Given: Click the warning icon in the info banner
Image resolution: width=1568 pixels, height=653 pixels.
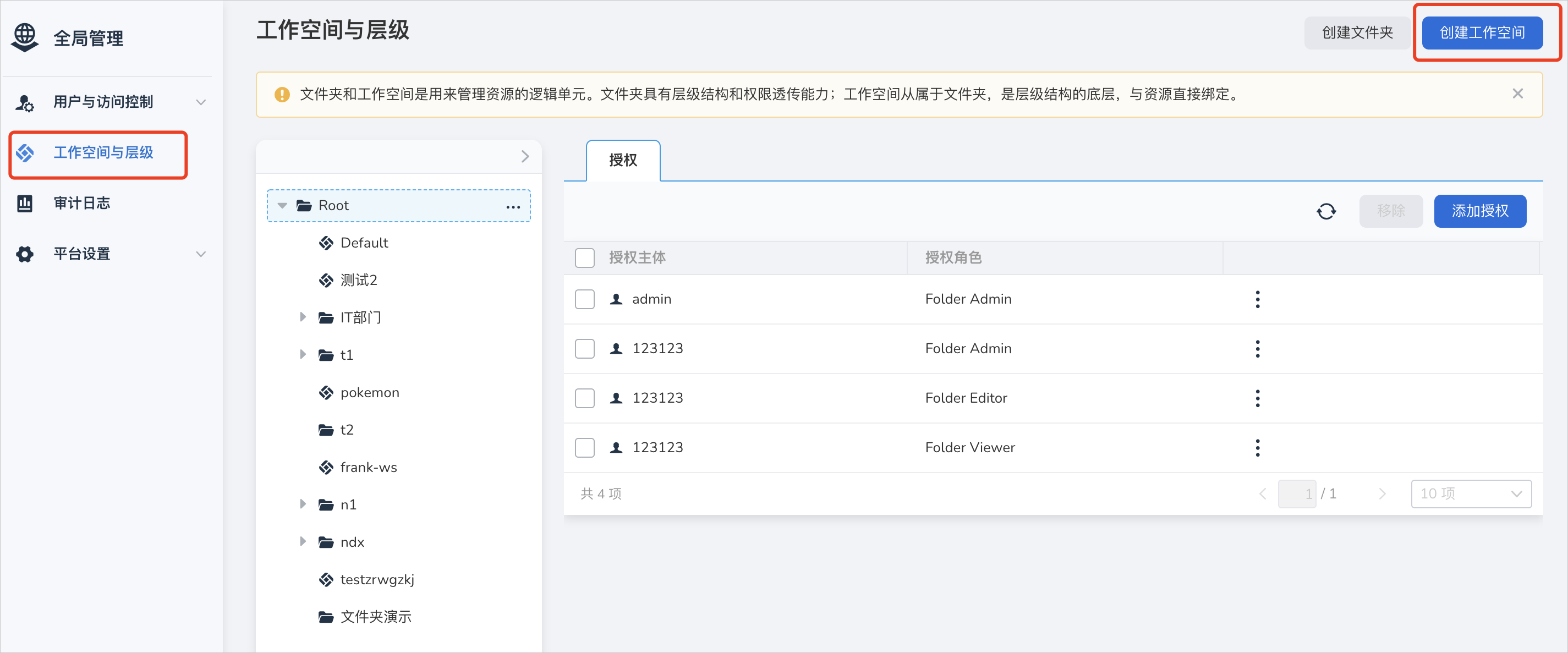Looking at the screenshot, I should (282, 94).
